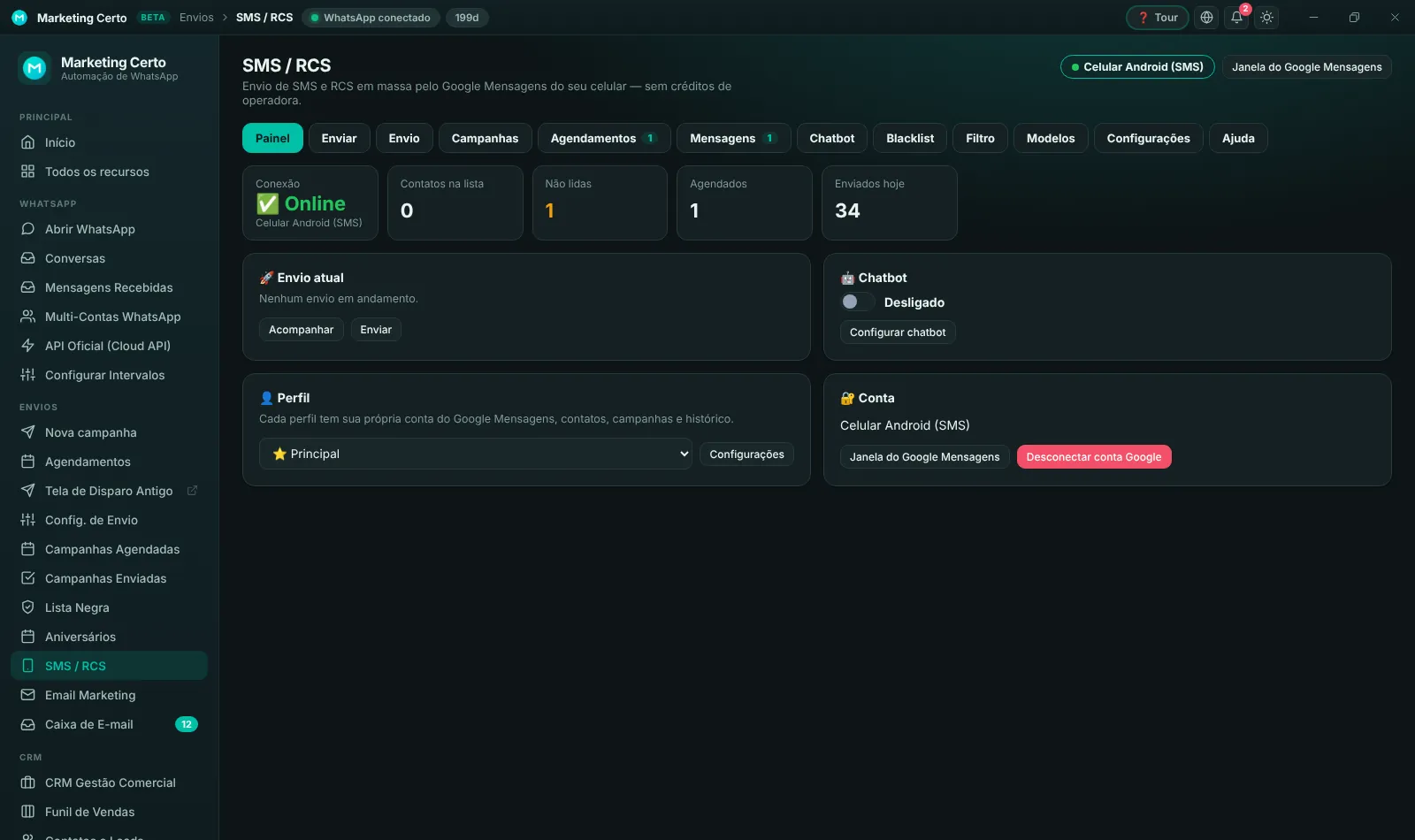Click the Funil de Vendas columns icon

(x=28, y=812)
